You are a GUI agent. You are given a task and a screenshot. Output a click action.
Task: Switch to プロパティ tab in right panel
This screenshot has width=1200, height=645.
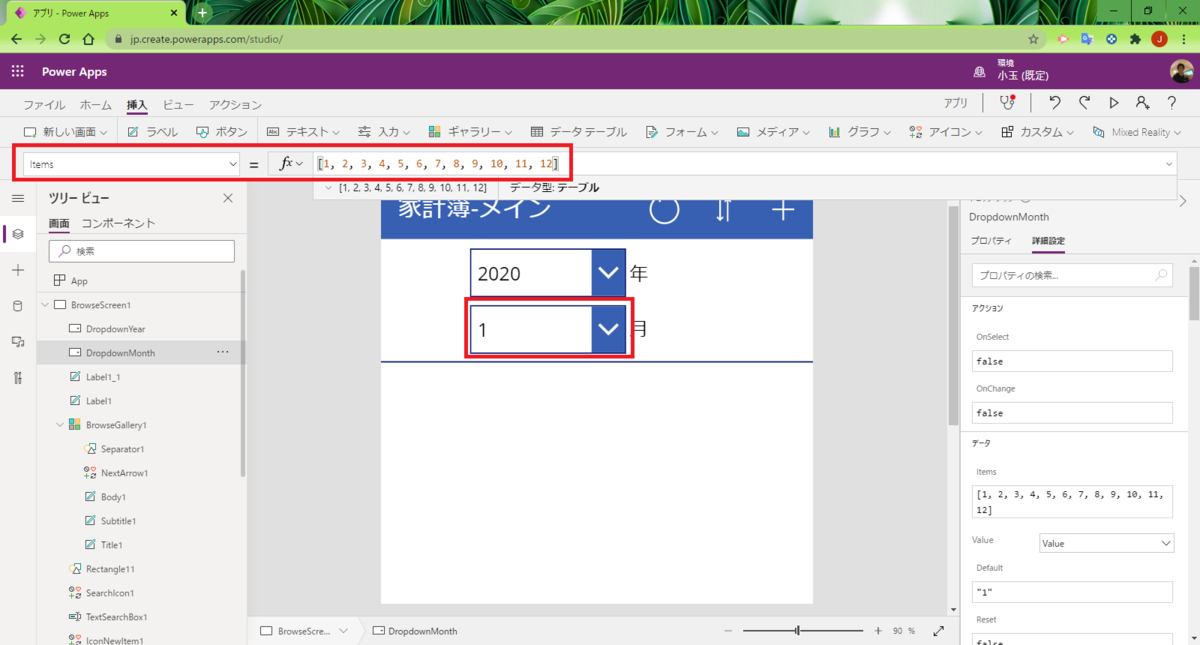click(991, 241)
